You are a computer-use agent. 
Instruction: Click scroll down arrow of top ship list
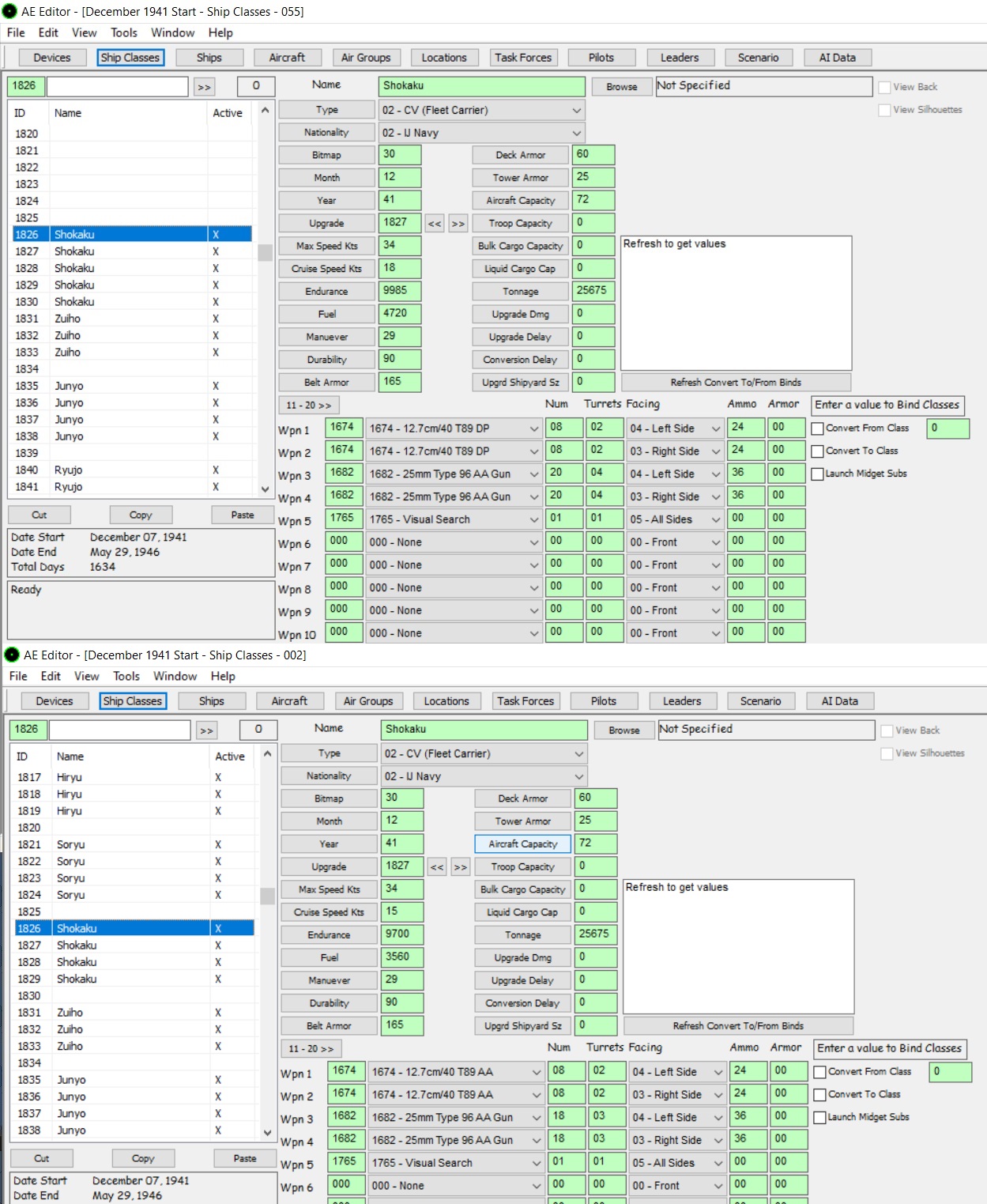265,489
